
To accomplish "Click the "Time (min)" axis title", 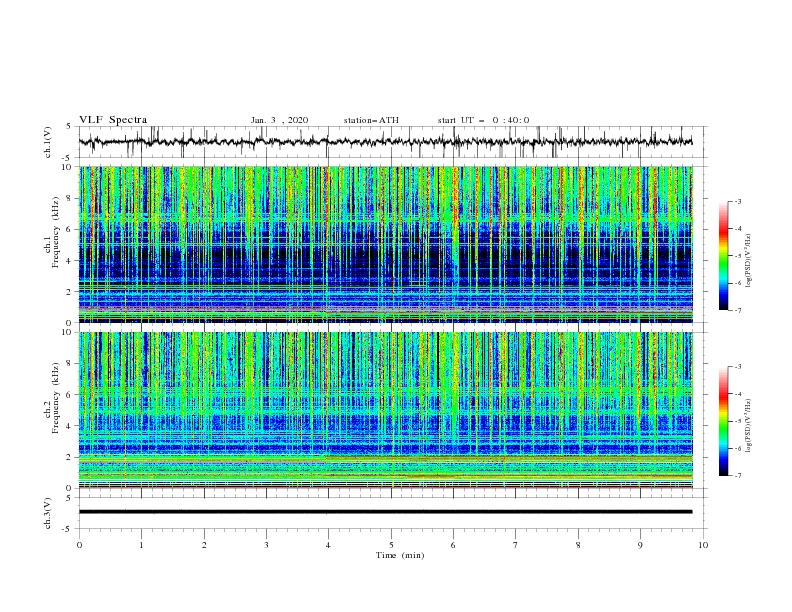I will (400, 555).
